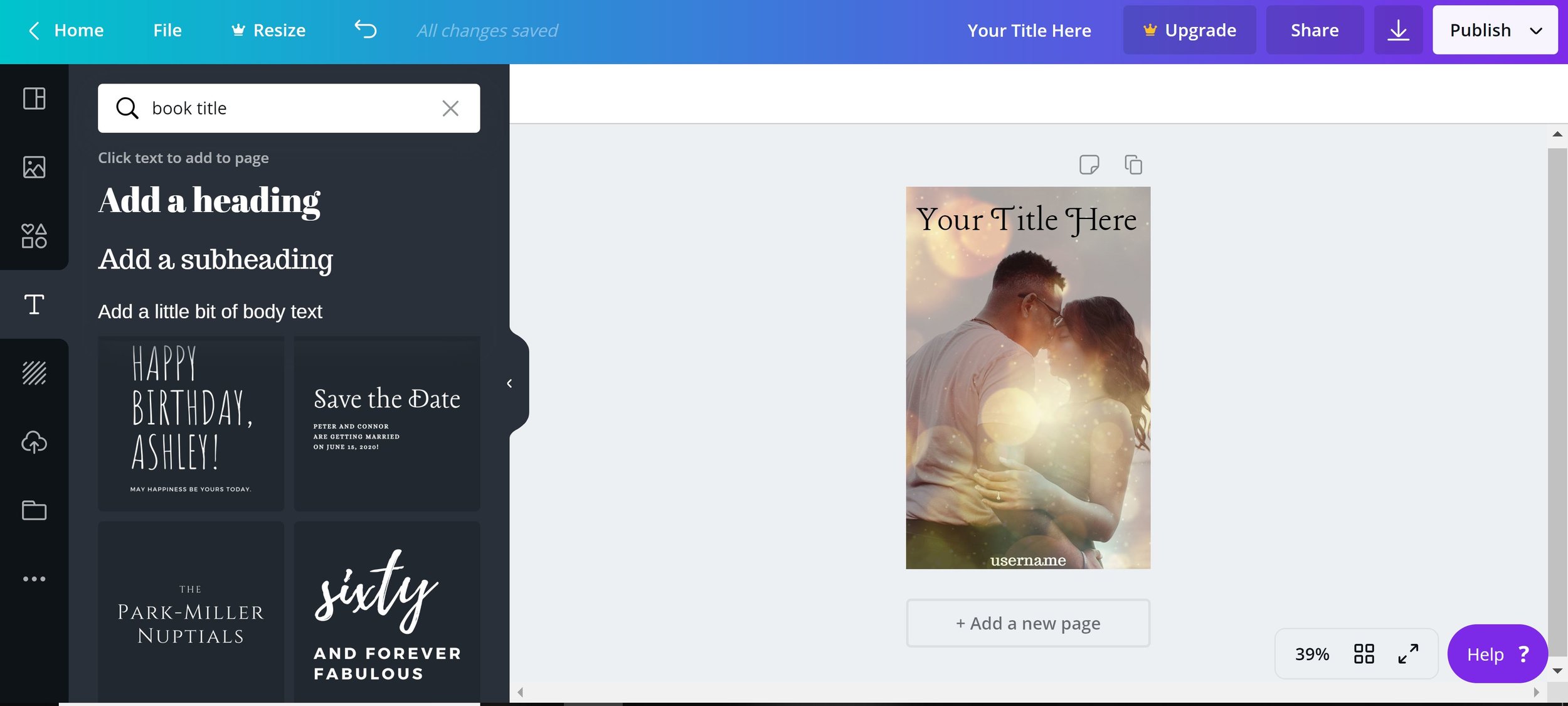This screenshot has height=706, width=1568.
Task: Open the Resize menu
Action: 268,30
